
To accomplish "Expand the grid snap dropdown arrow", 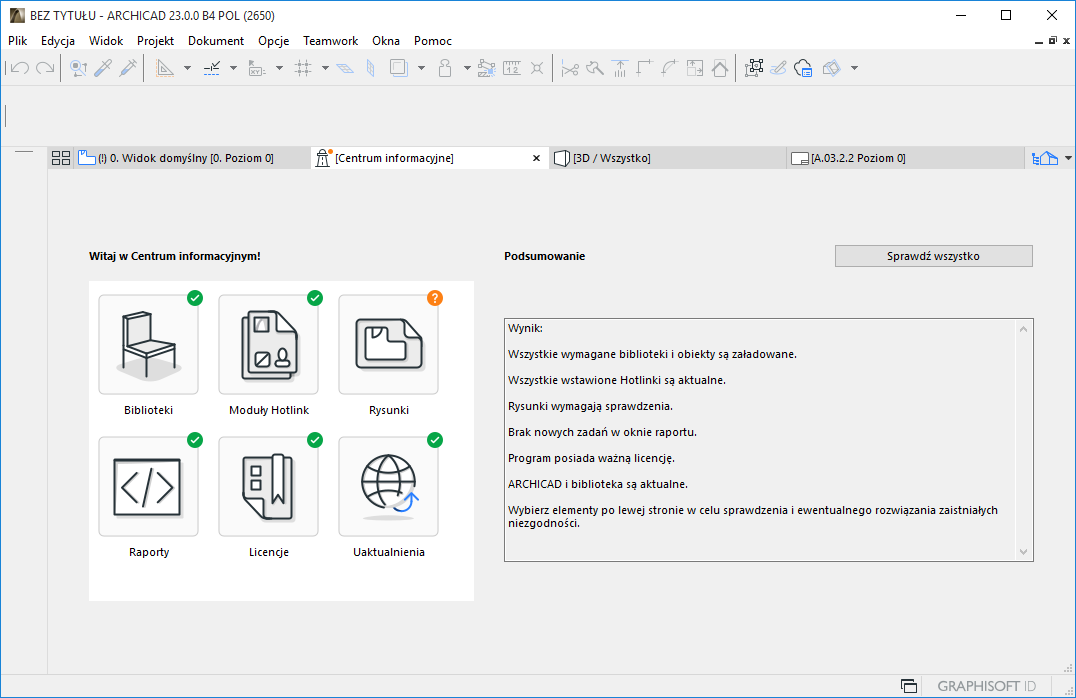I will 325,68.
